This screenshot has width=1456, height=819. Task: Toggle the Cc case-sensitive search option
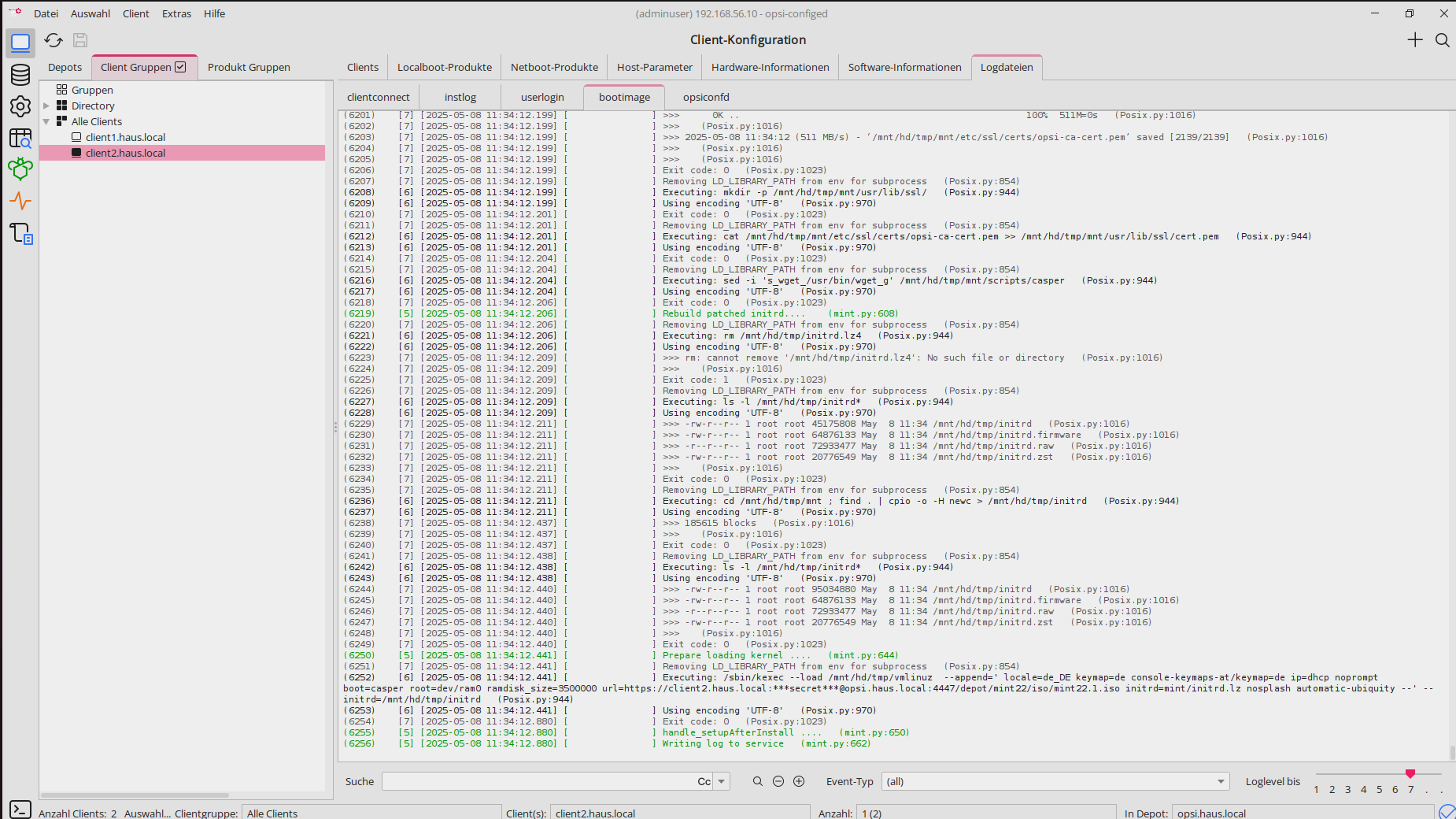click(x=704, y=781)
